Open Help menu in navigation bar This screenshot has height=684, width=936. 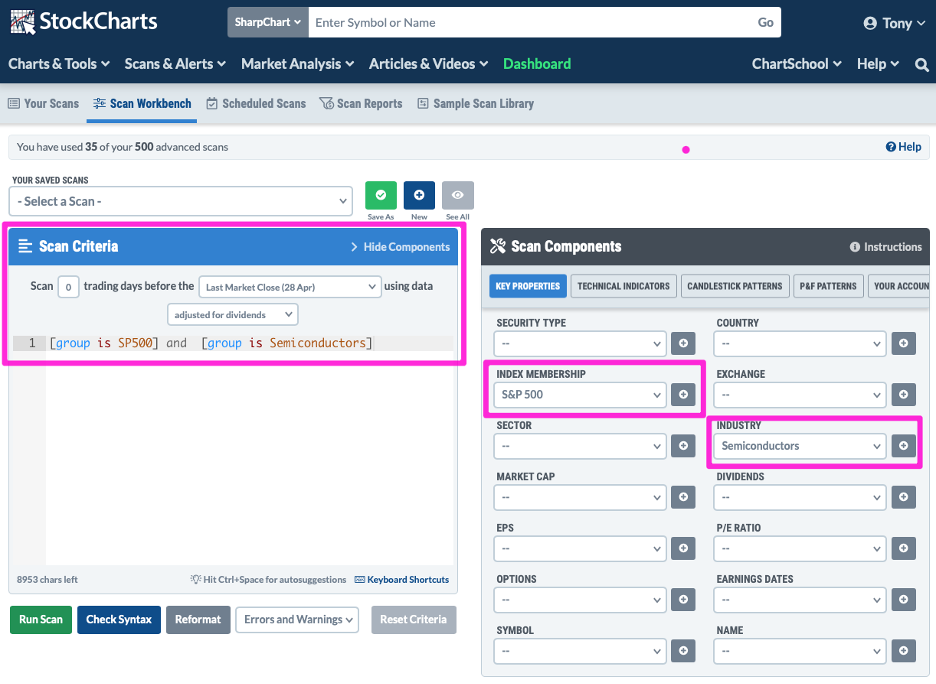(878, 64)
